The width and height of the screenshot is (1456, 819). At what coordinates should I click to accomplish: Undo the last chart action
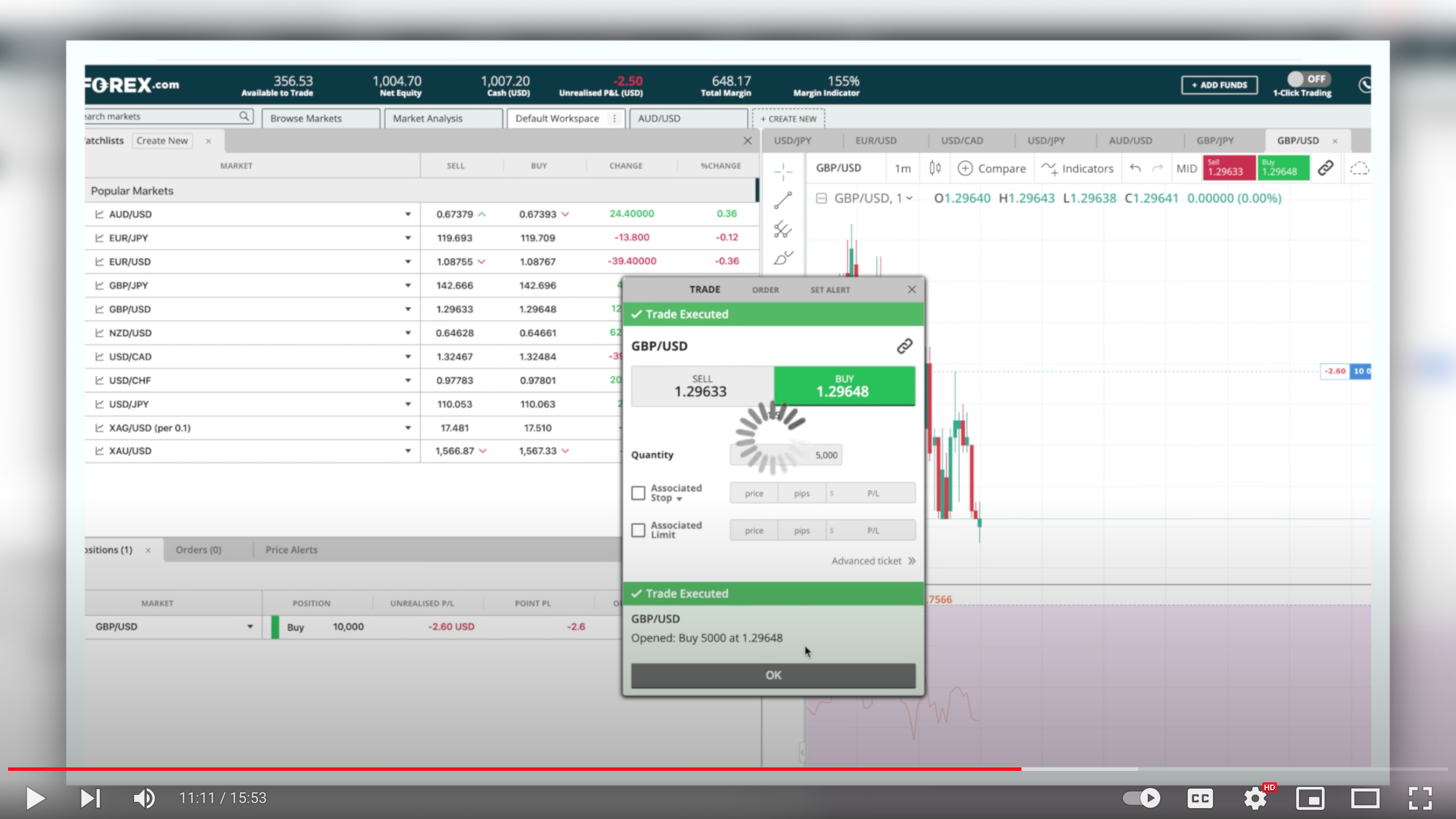click(1135, 168)
